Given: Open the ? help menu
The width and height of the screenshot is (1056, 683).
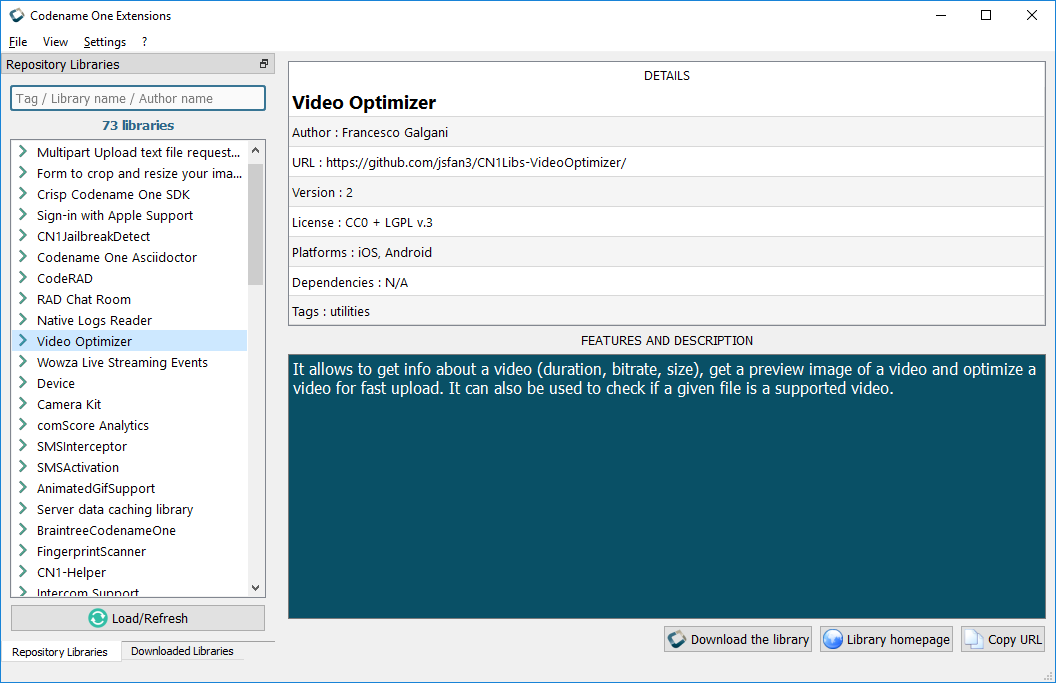Looking at the screenshot, I should point(144,42).
